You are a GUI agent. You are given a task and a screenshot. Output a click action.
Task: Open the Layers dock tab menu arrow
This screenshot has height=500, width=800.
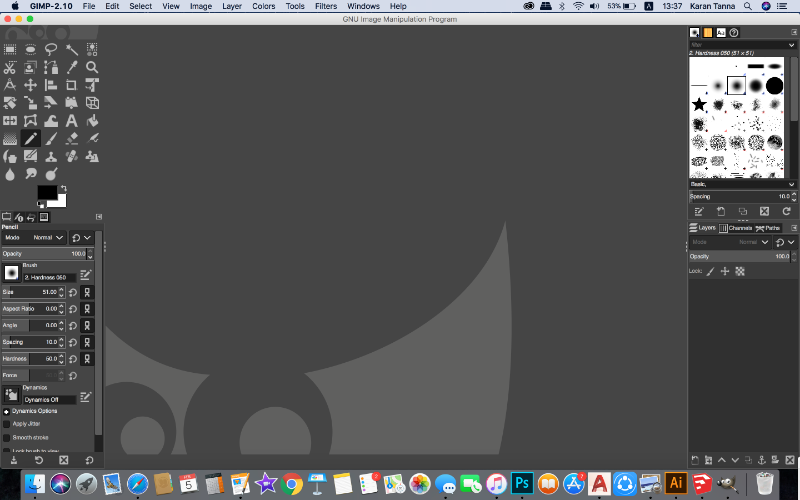794,228
